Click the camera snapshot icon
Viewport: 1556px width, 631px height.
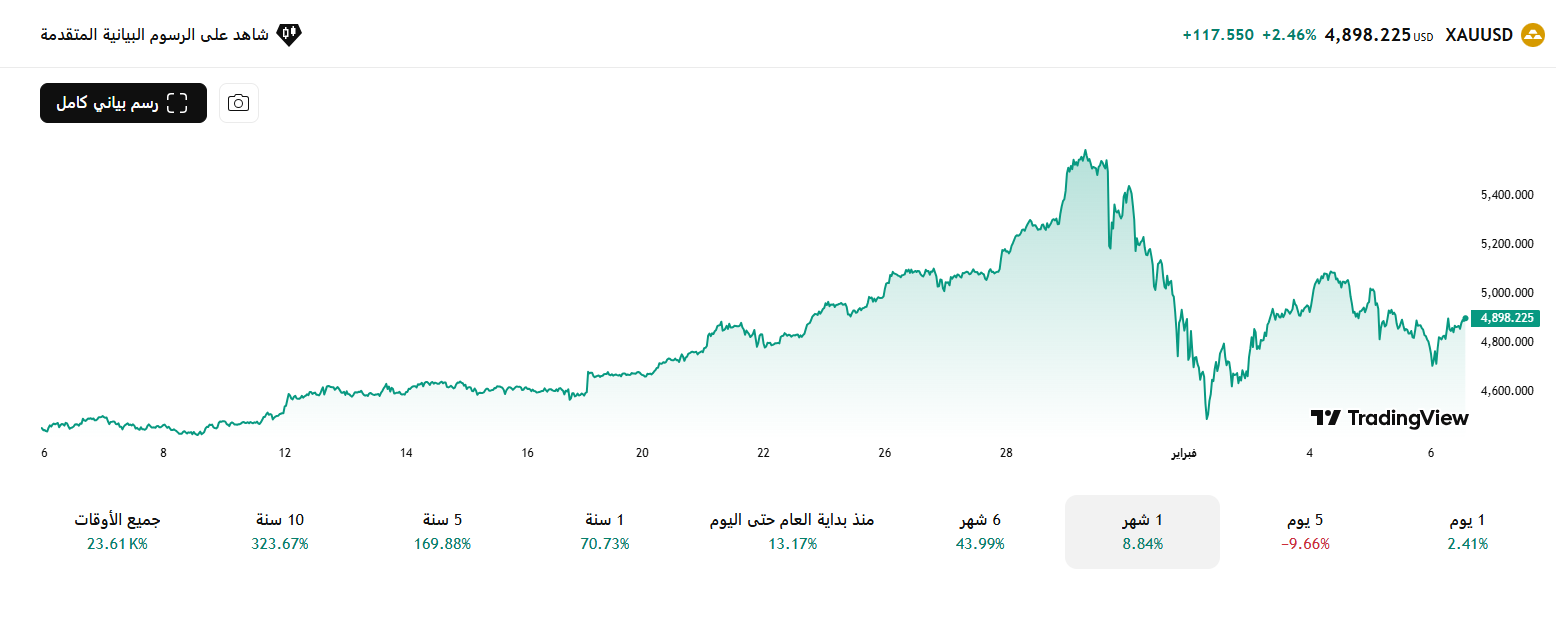click(x=238, y=103)
